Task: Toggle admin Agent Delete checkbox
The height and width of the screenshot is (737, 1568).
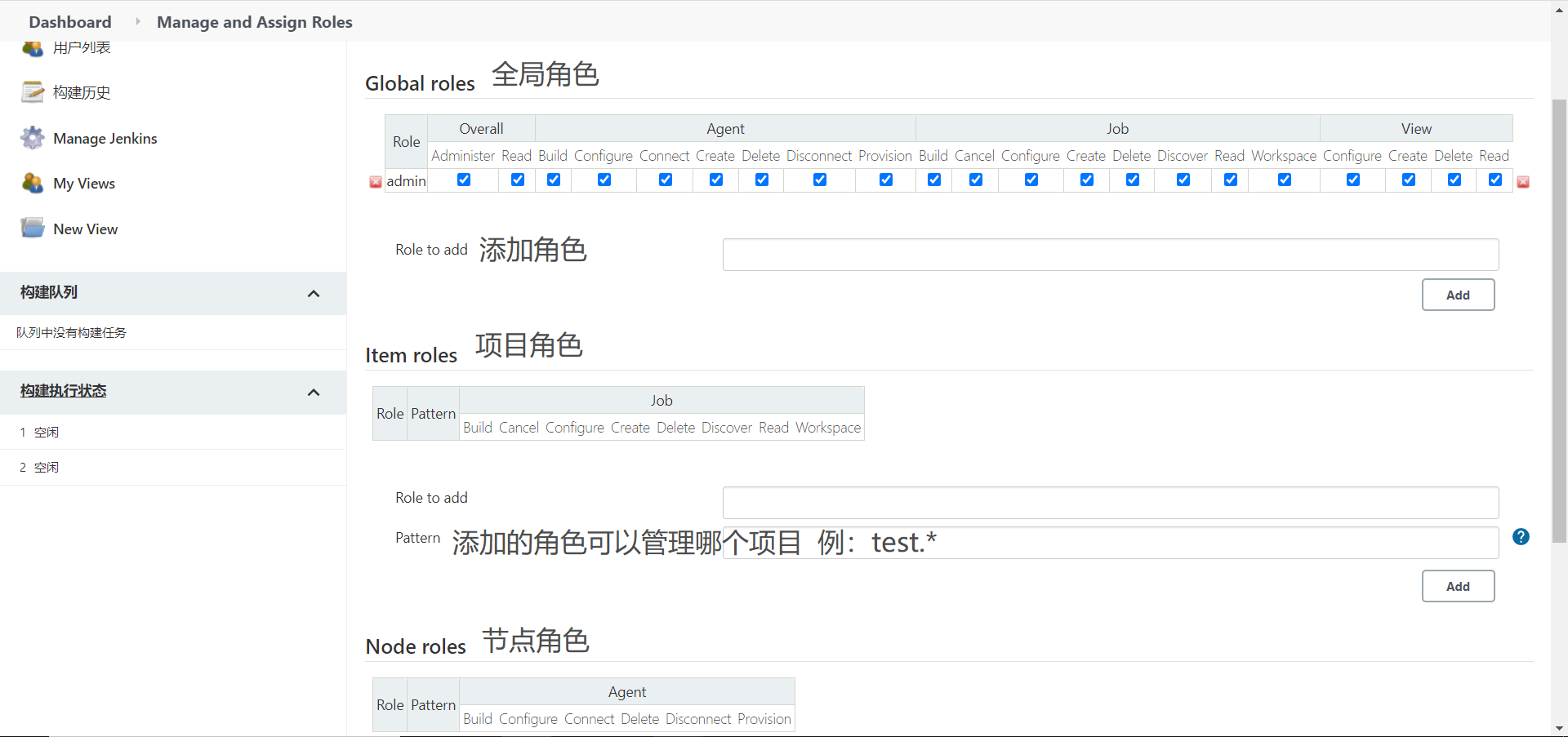Action: (x=762, y=180)
